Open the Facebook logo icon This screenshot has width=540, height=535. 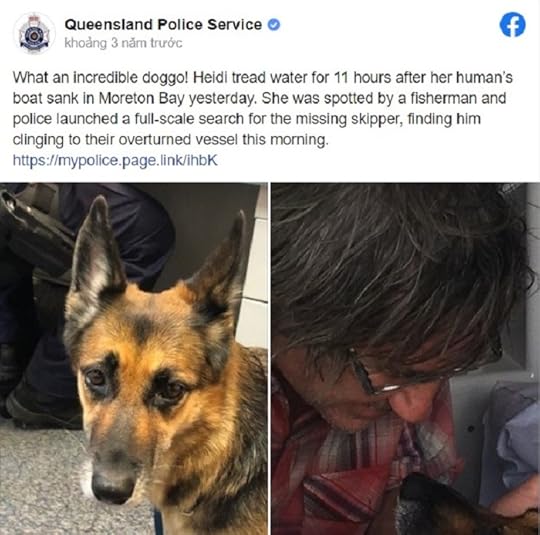click(x=512, y=25)
